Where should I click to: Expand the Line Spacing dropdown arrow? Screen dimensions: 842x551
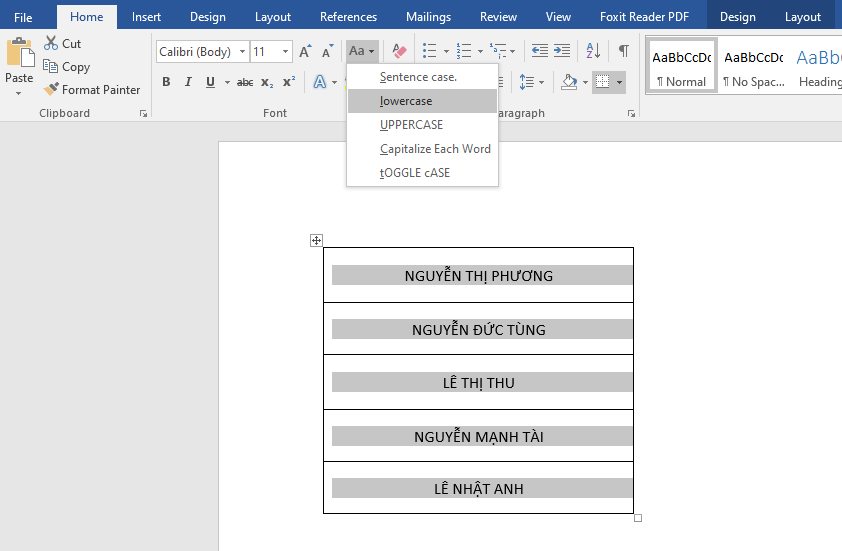(x=541, y=82)
